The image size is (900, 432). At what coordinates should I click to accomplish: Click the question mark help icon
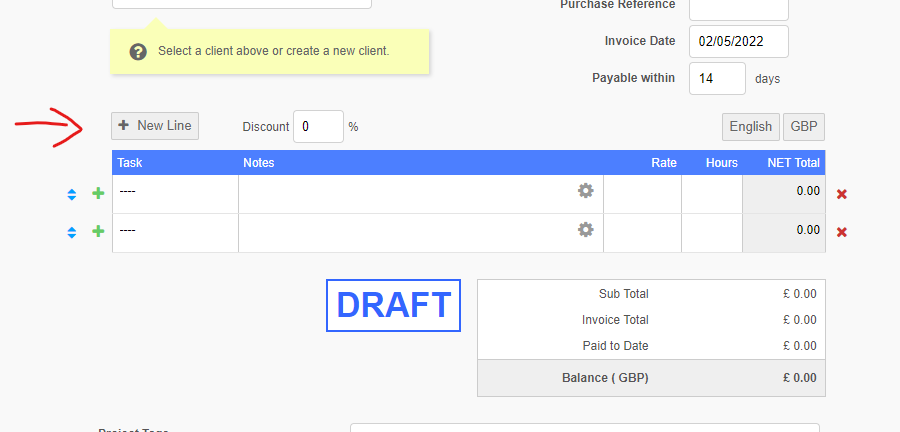139,51
